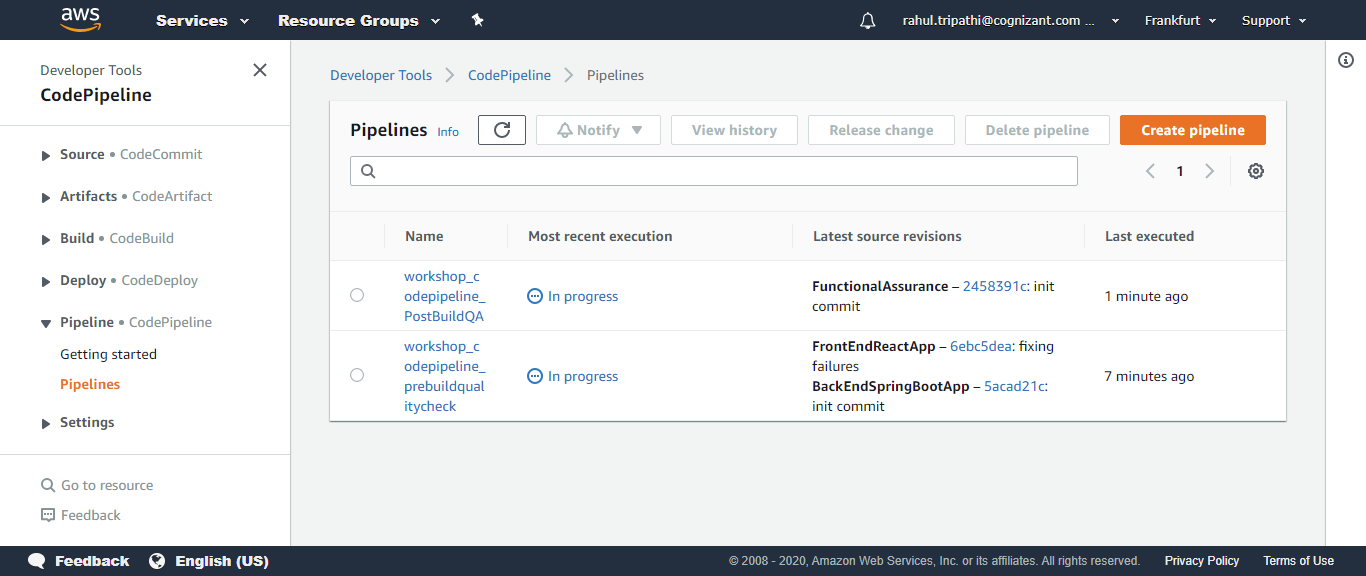Click the Last executed column header

click(x=1149, y=236)
